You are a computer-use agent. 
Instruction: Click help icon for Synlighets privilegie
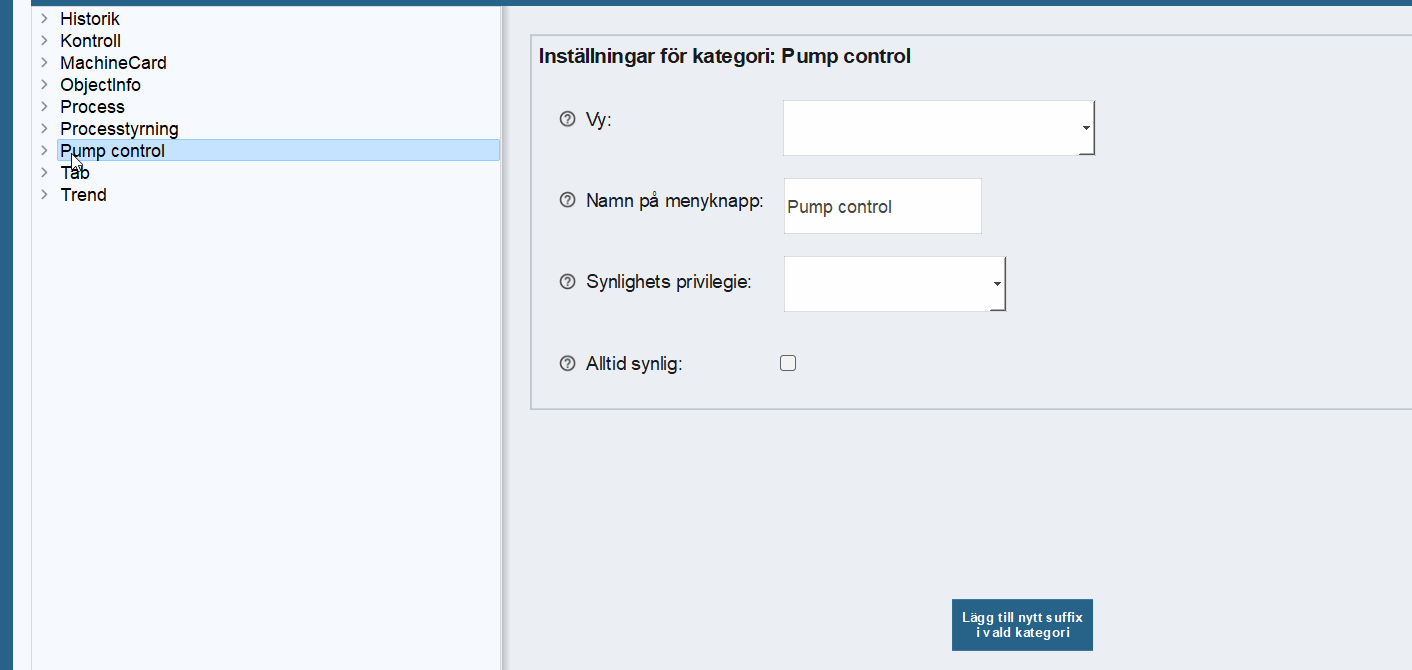pos(567,282)
